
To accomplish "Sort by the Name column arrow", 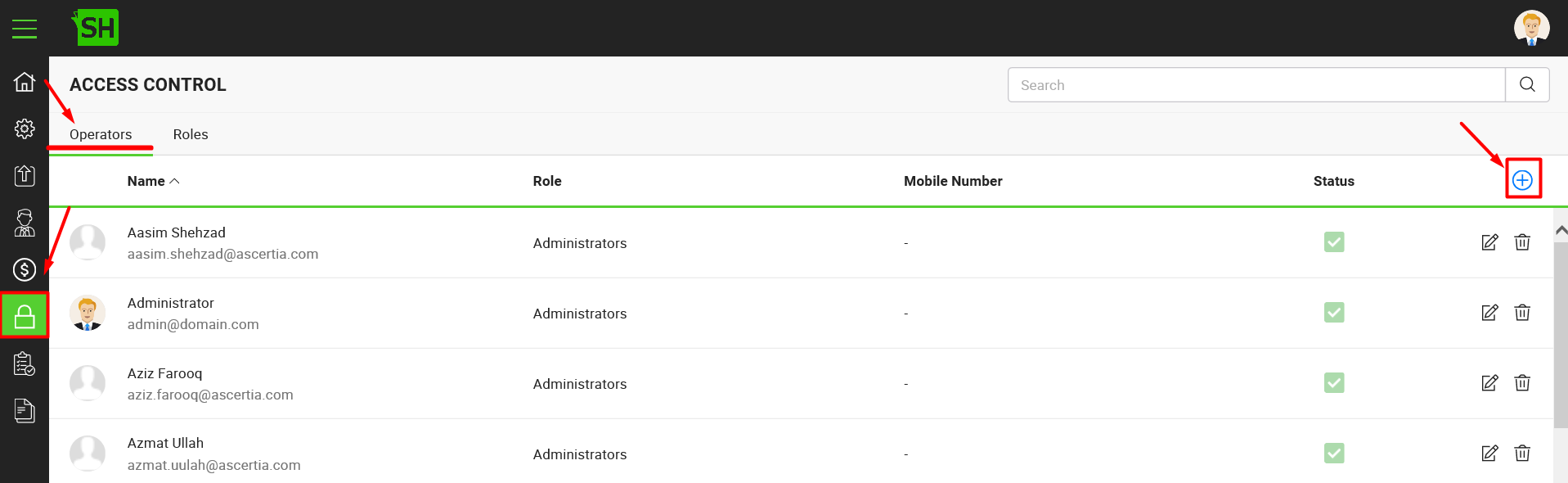I will pos(174,181).
